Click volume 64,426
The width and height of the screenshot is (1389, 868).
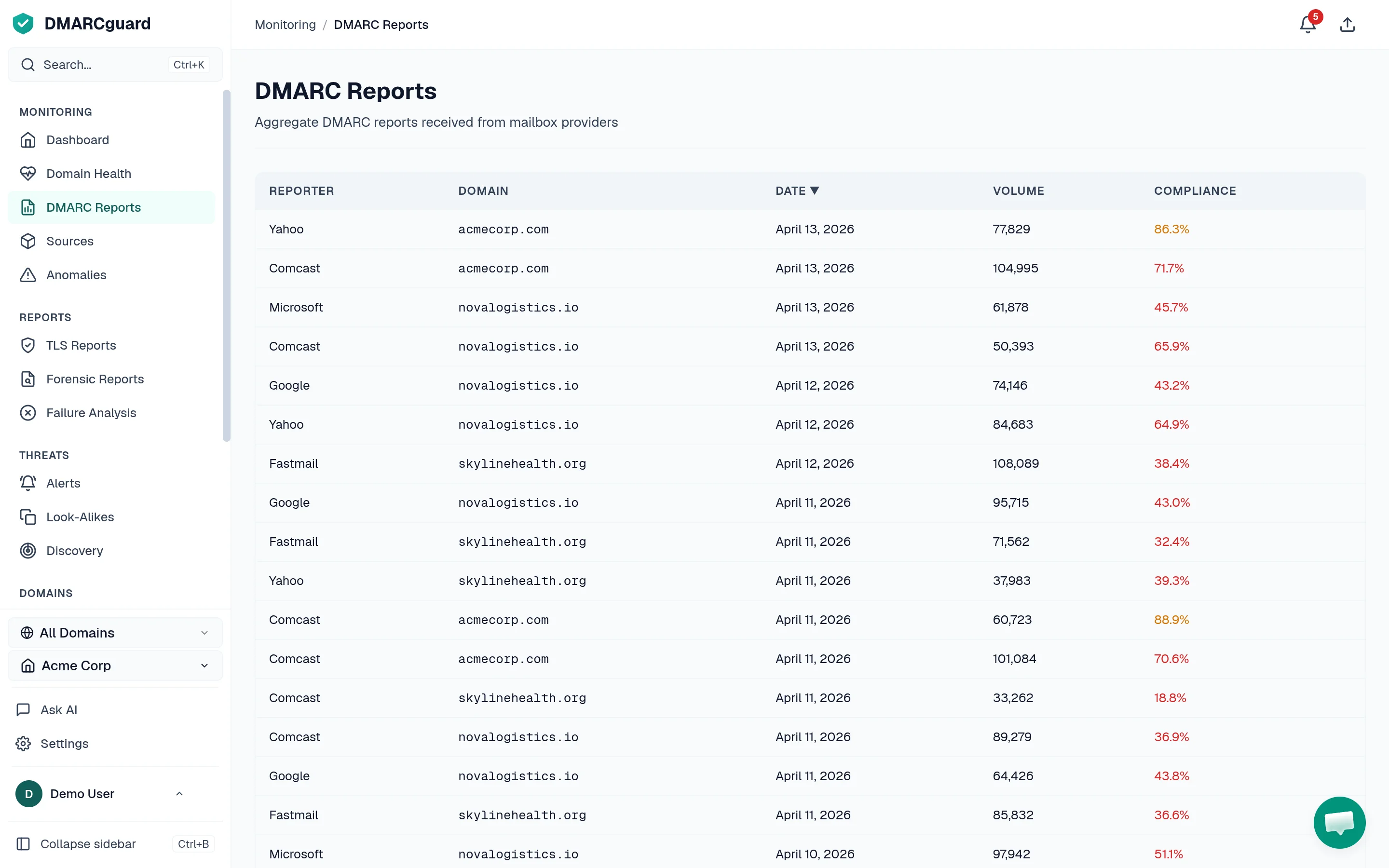tap(1013, 775)
